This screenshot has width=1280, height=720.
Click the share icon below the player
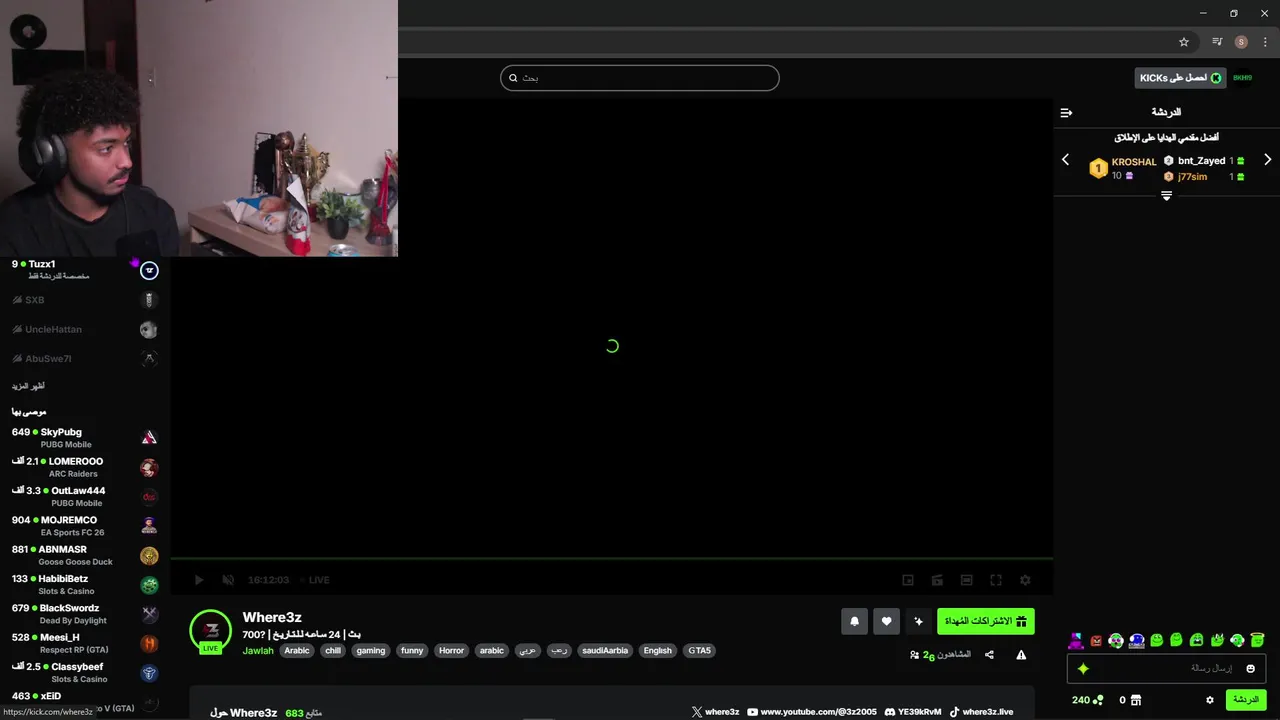point(989,655)
